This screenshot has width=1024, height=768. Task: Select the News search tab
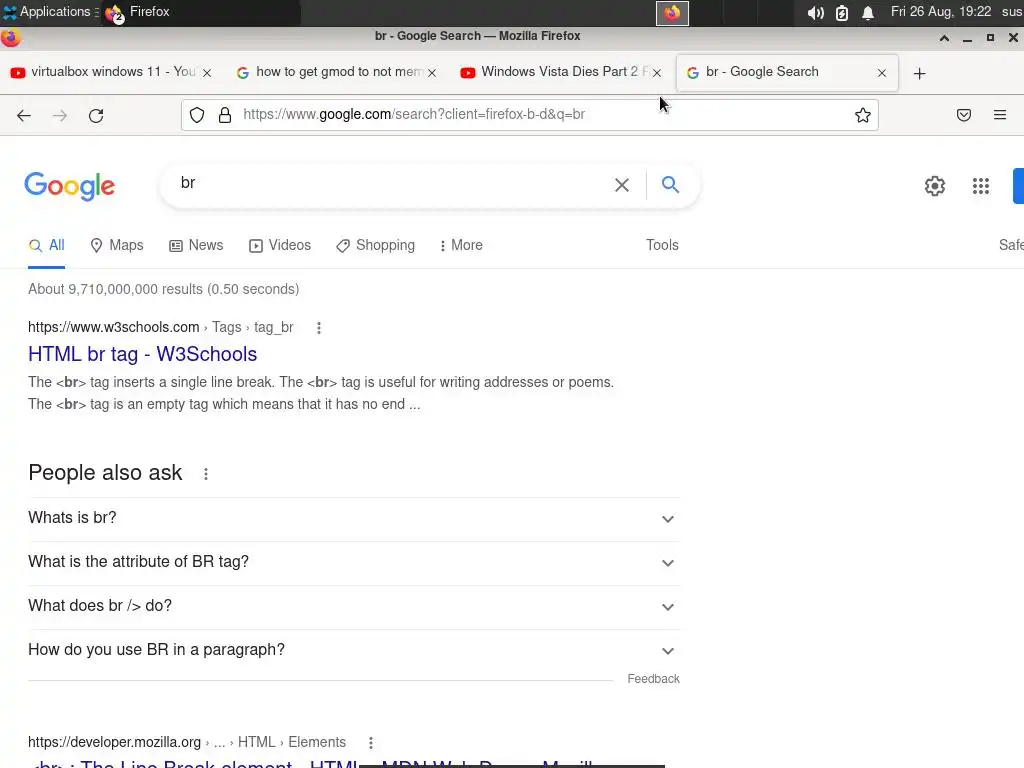pyautogui.click(x=196, y=246)
